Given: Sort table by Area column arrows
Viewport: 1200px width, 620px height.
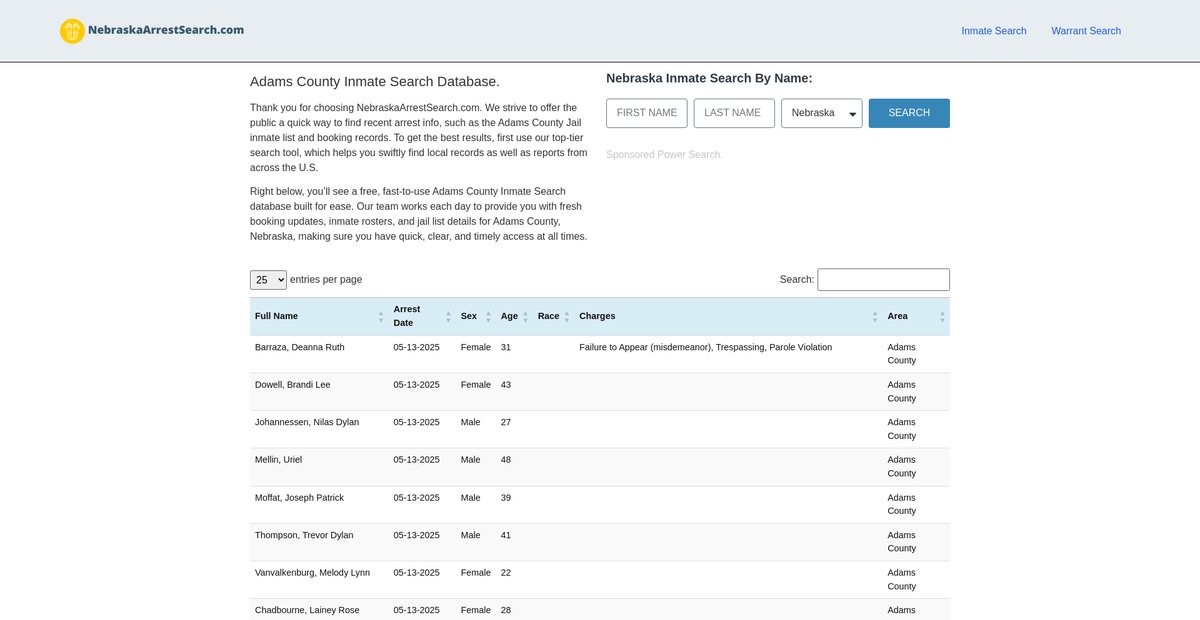Looking at the screenshot, I should pyautogui.click(x=942, y=316).
